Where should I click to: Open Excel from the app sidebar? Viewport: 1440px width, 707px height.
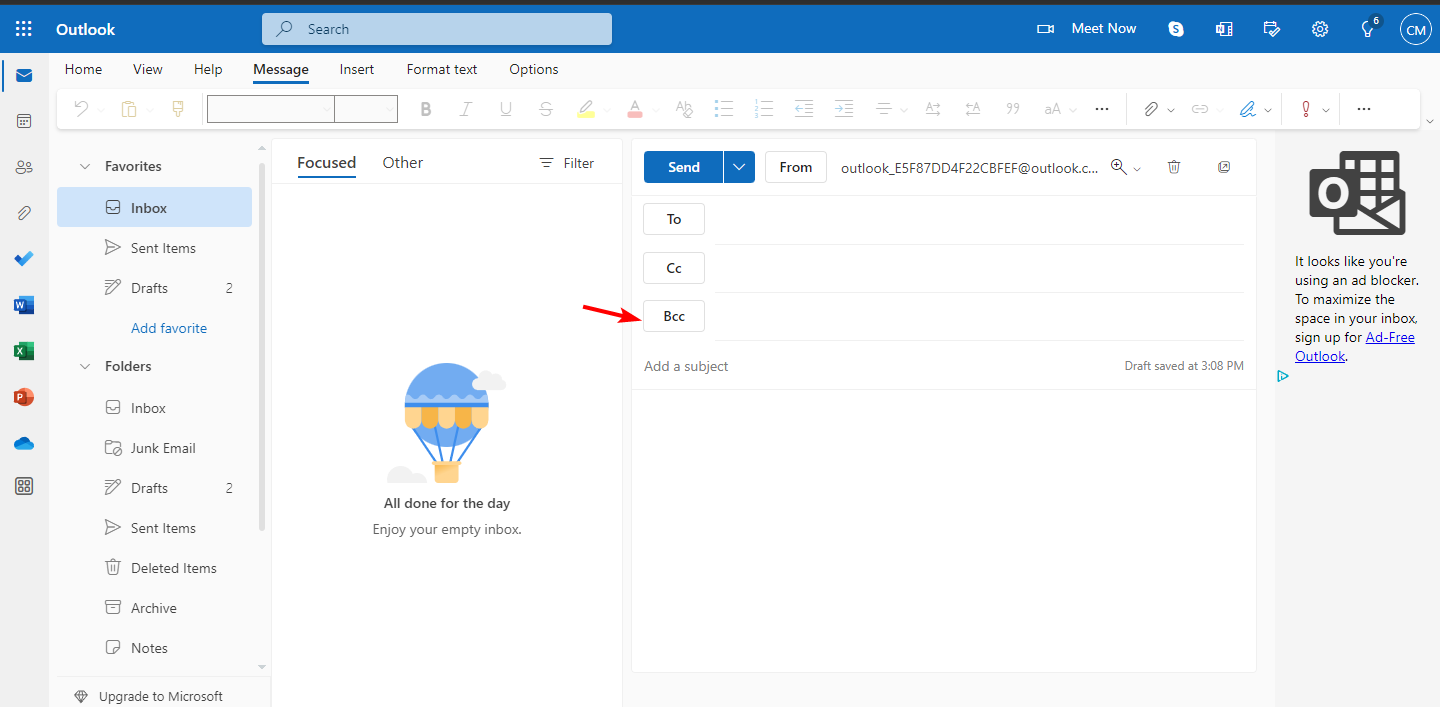click(23, 350)
